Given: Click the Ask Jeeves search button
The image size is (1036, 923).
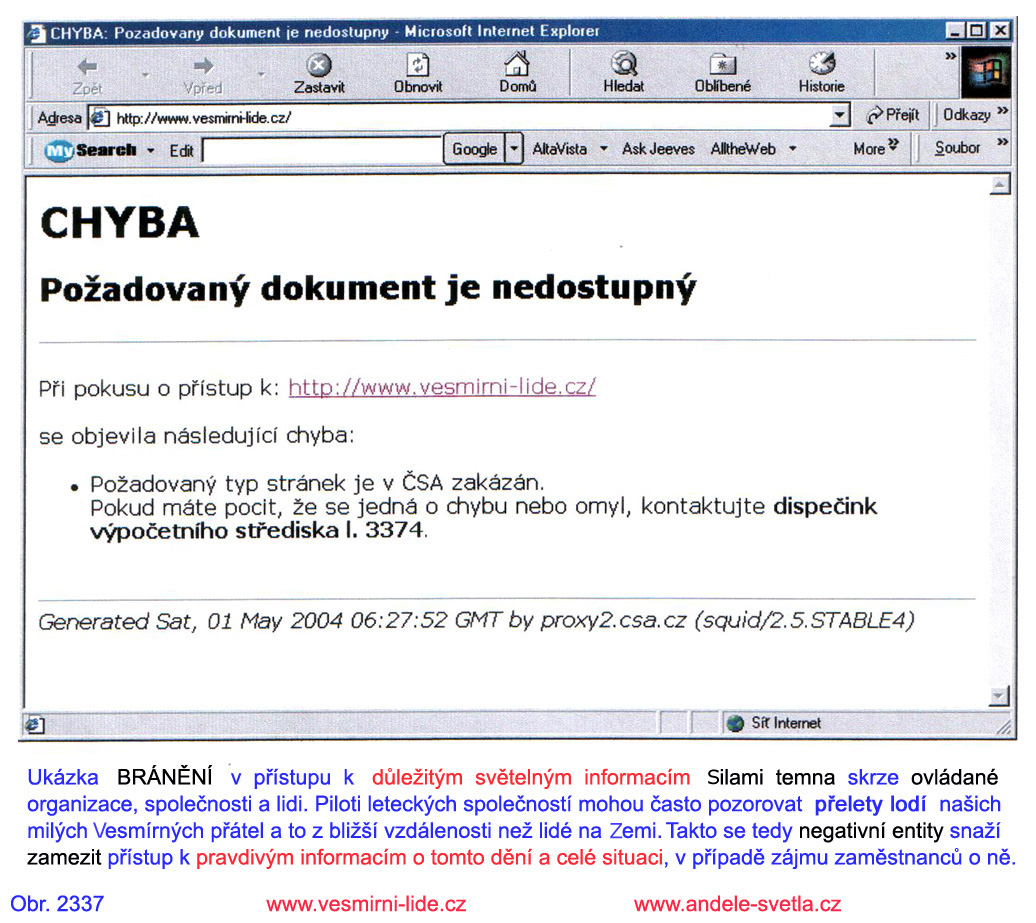Looking at the screenshot, I should 658,149.
